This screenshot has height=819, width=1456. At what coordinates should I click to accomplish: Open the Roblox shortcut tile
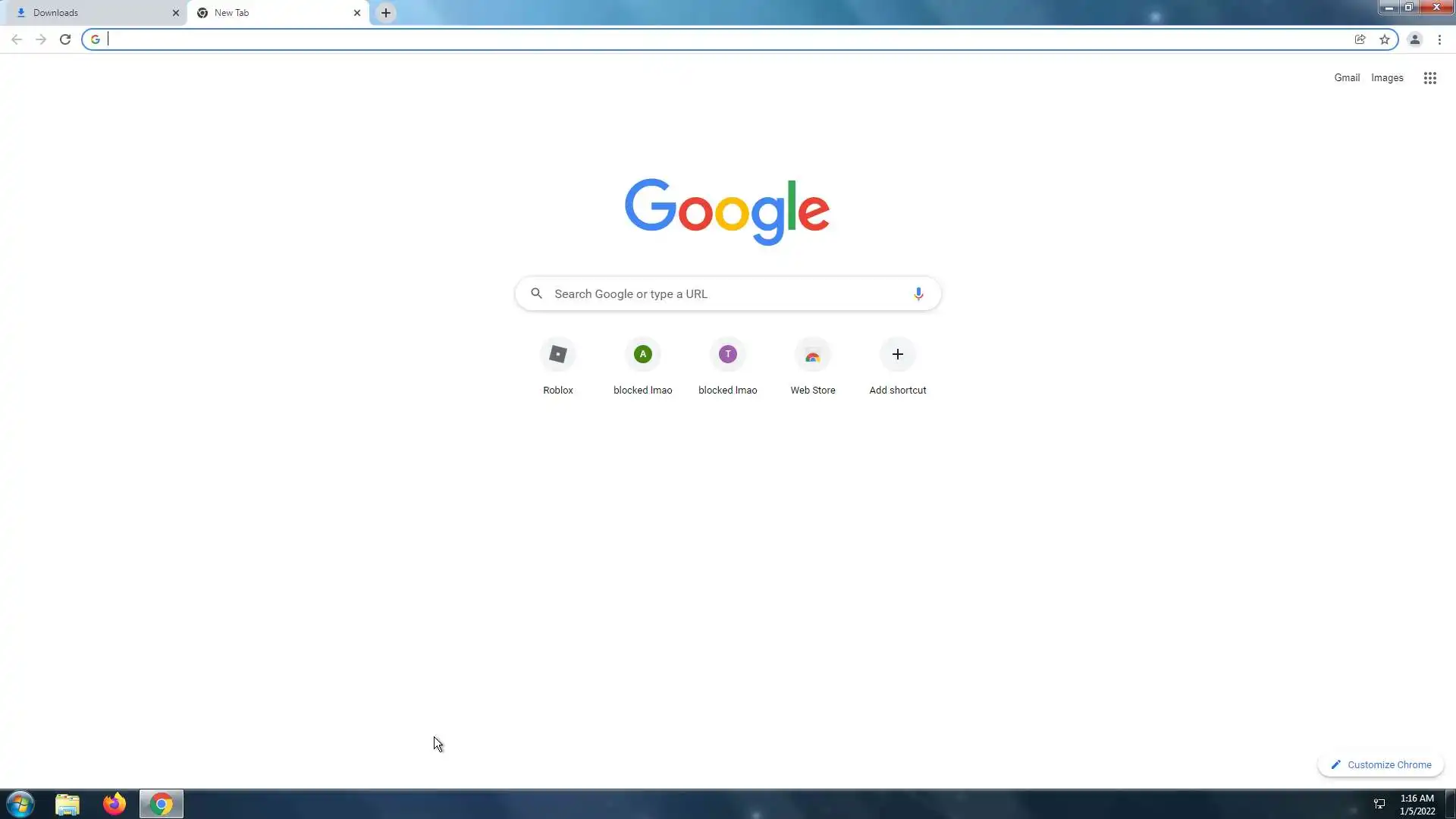tap(558, 355)
